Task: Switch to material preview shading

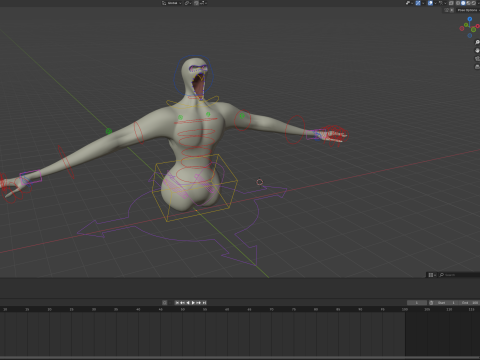Action: (468, 3)
